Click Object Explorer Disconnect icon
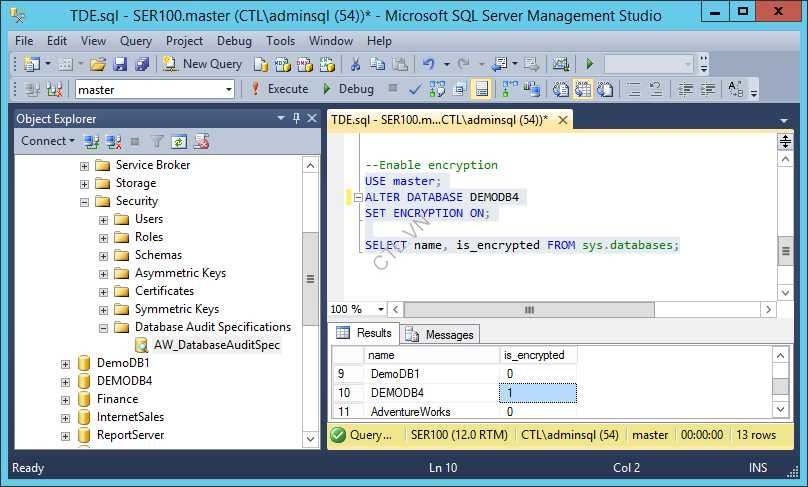This screenshot has height=487, width=808. 113,141
